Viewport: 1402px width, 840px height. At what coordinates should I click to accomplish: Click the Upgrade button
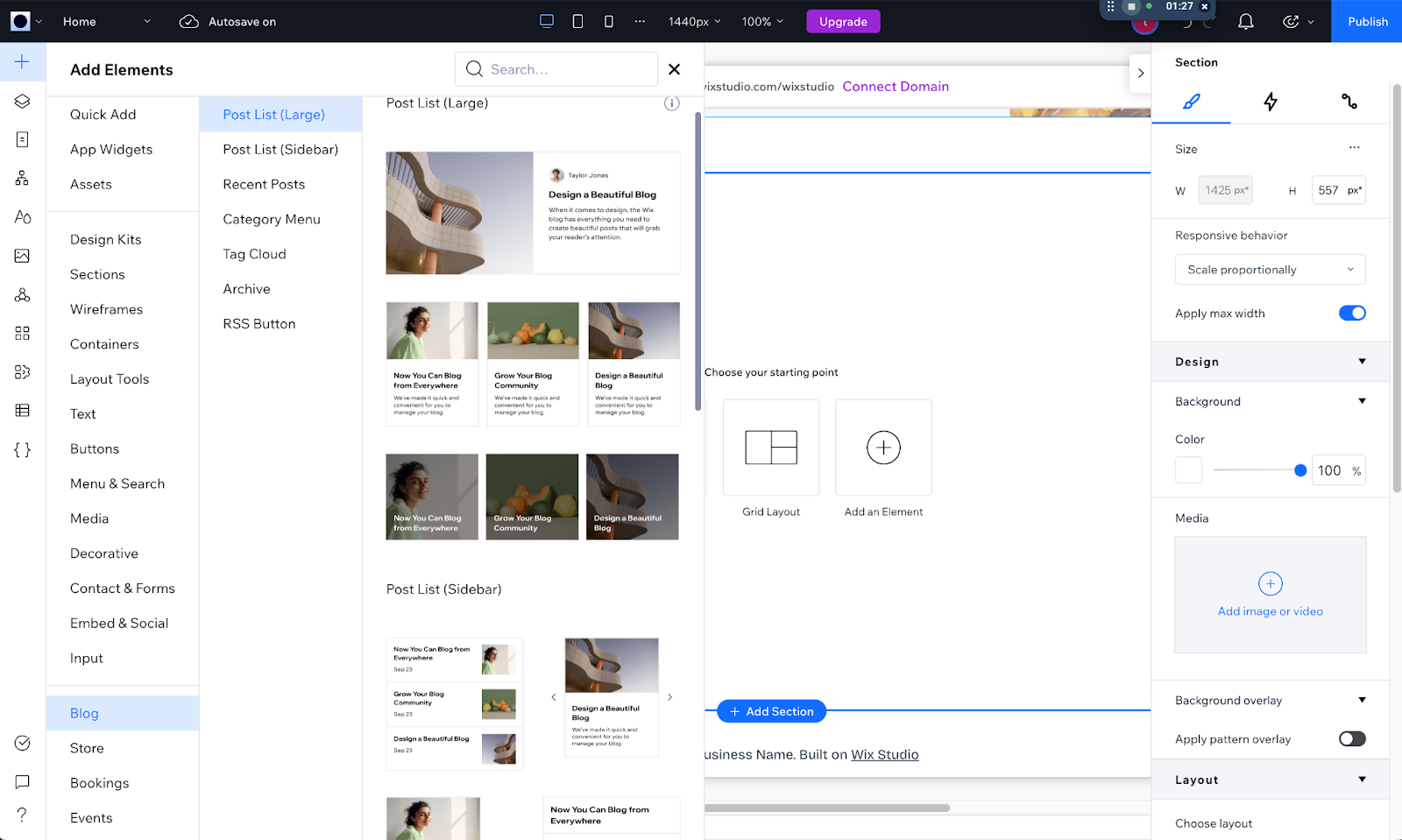tap(843, 21)
